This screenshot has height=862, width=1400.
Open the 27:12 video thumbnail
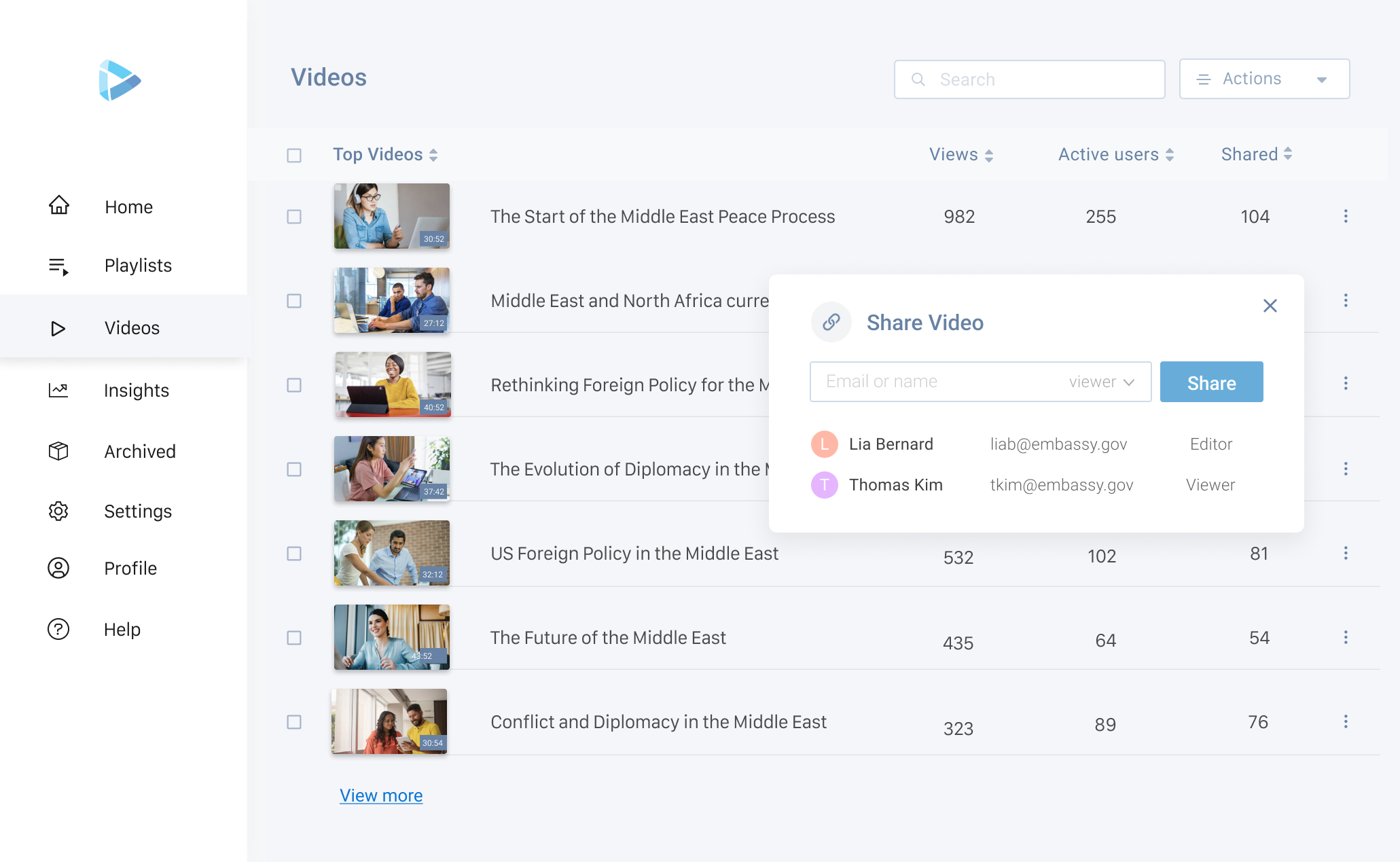(392, 300)
